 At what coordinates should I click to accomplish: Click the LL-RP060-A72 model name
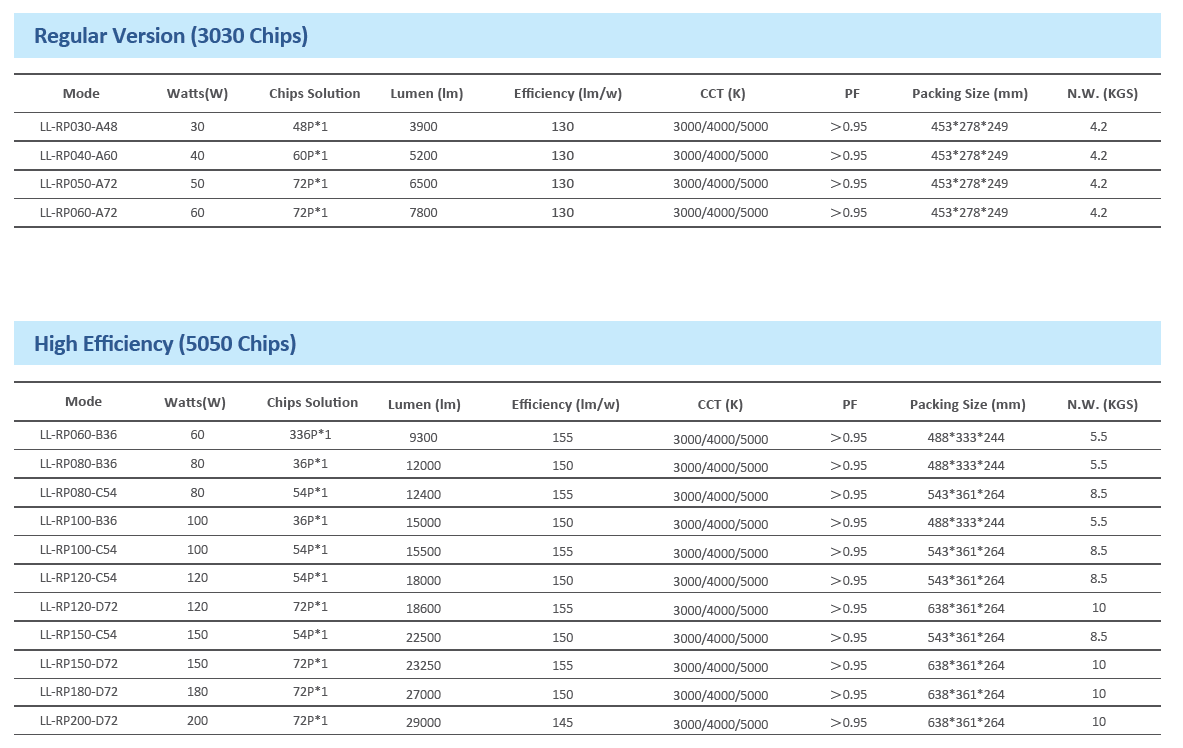[x=78, y=212]
